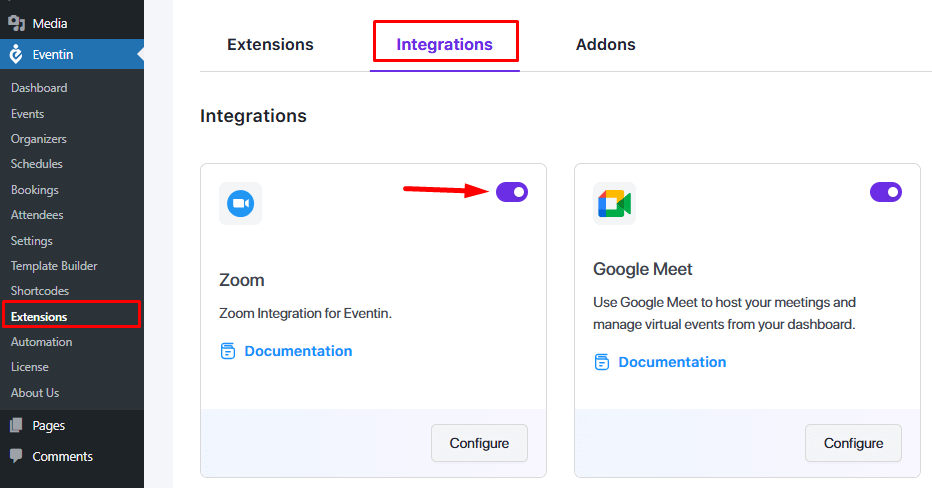Screen dimensions: 932x488
Task: Click the Zoom app logo icon
Action: pos(240,203)
